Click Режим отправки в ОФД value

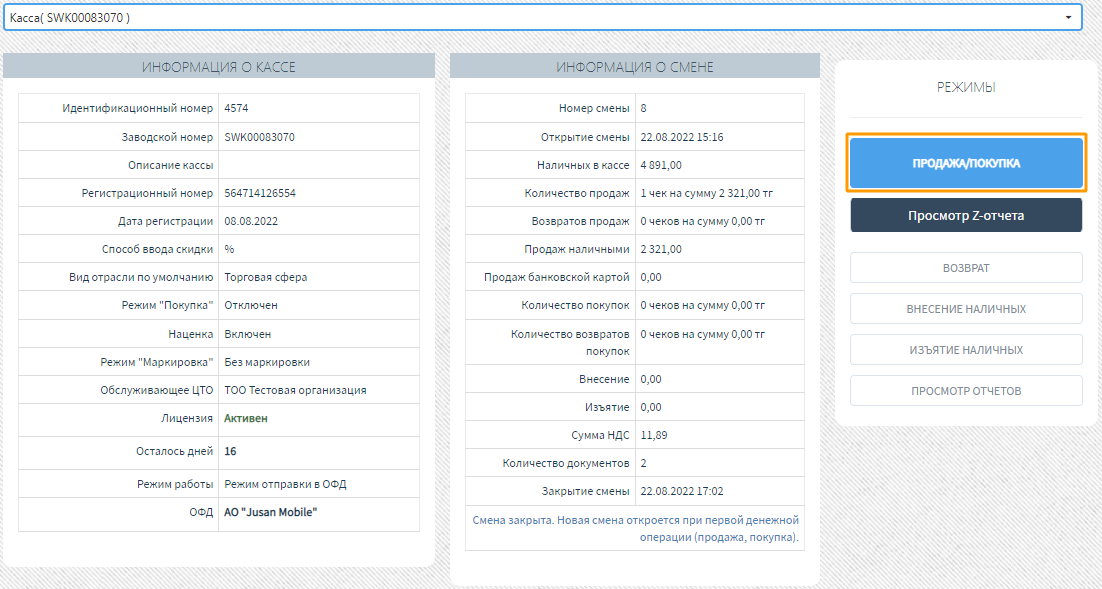pyautogui.click(x=285, y=484)
